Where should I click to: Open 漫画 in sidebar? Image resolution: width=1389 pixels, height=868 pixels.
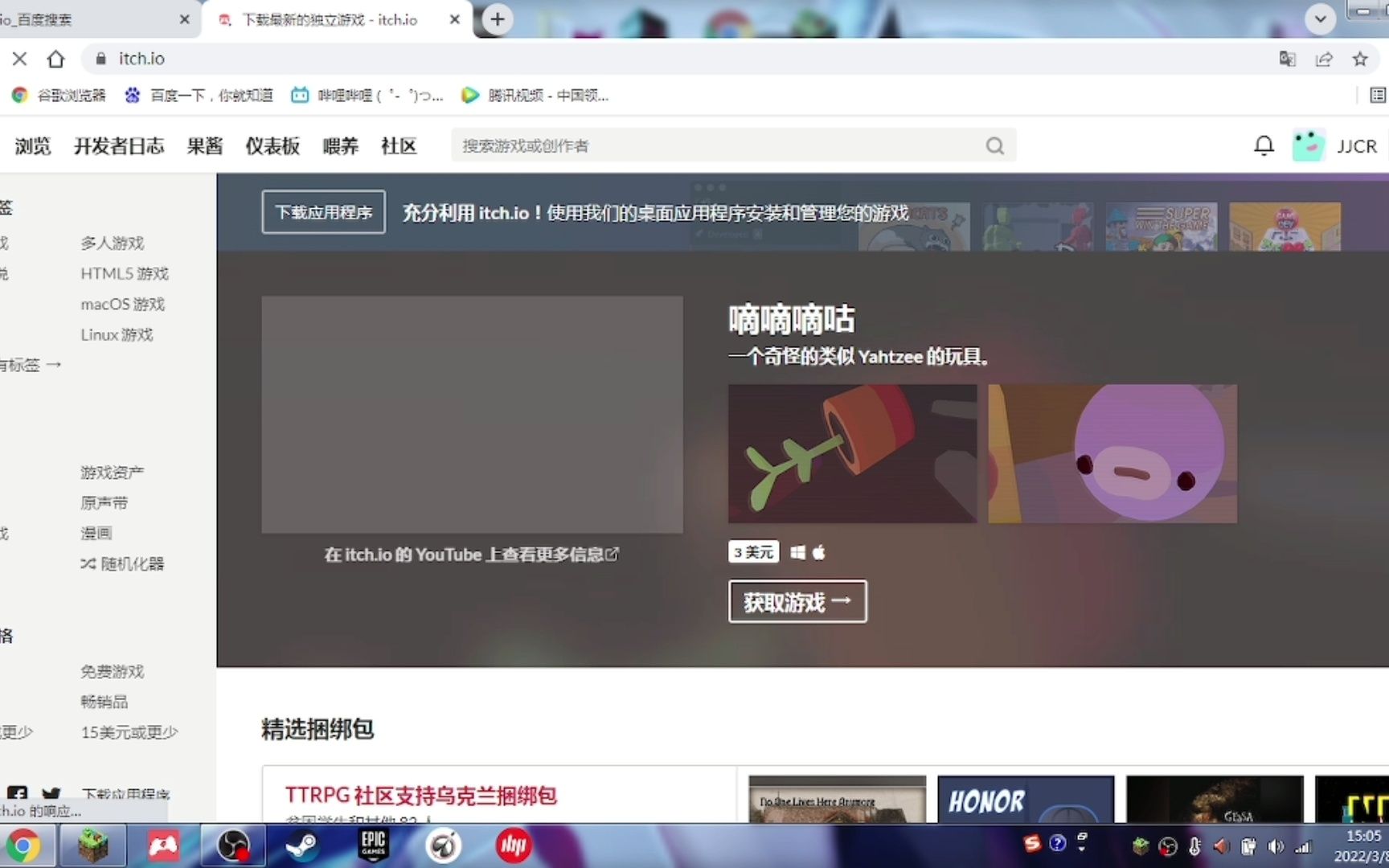click(x=96, y=533)
